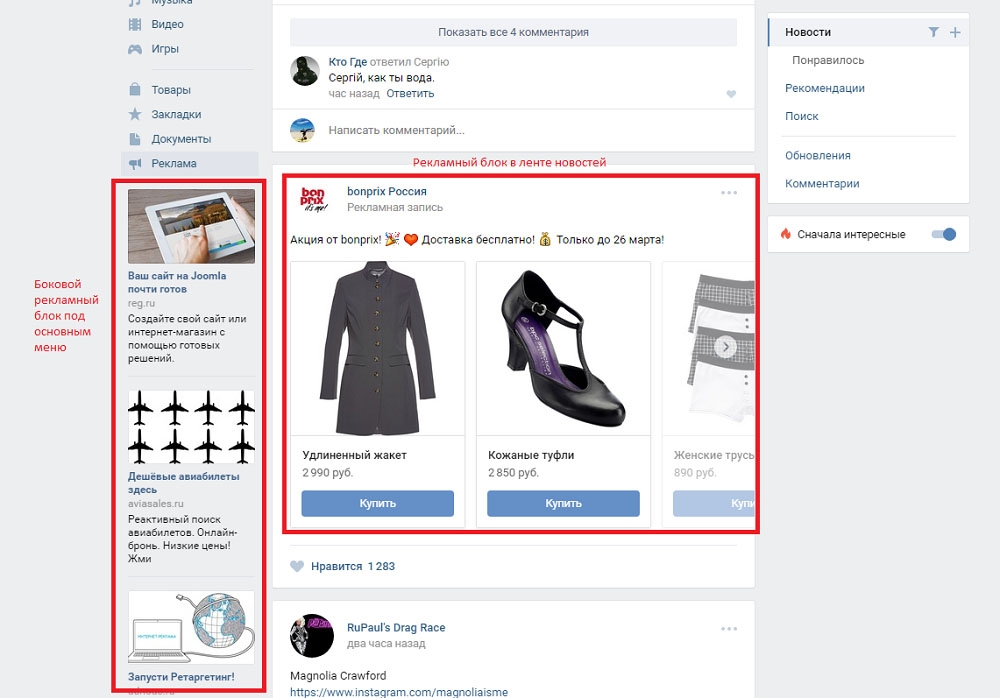Click the два часа назад post timestamp
This screenshot has height=698, width=1000.
pyautogui.click(x=386, y=644)
